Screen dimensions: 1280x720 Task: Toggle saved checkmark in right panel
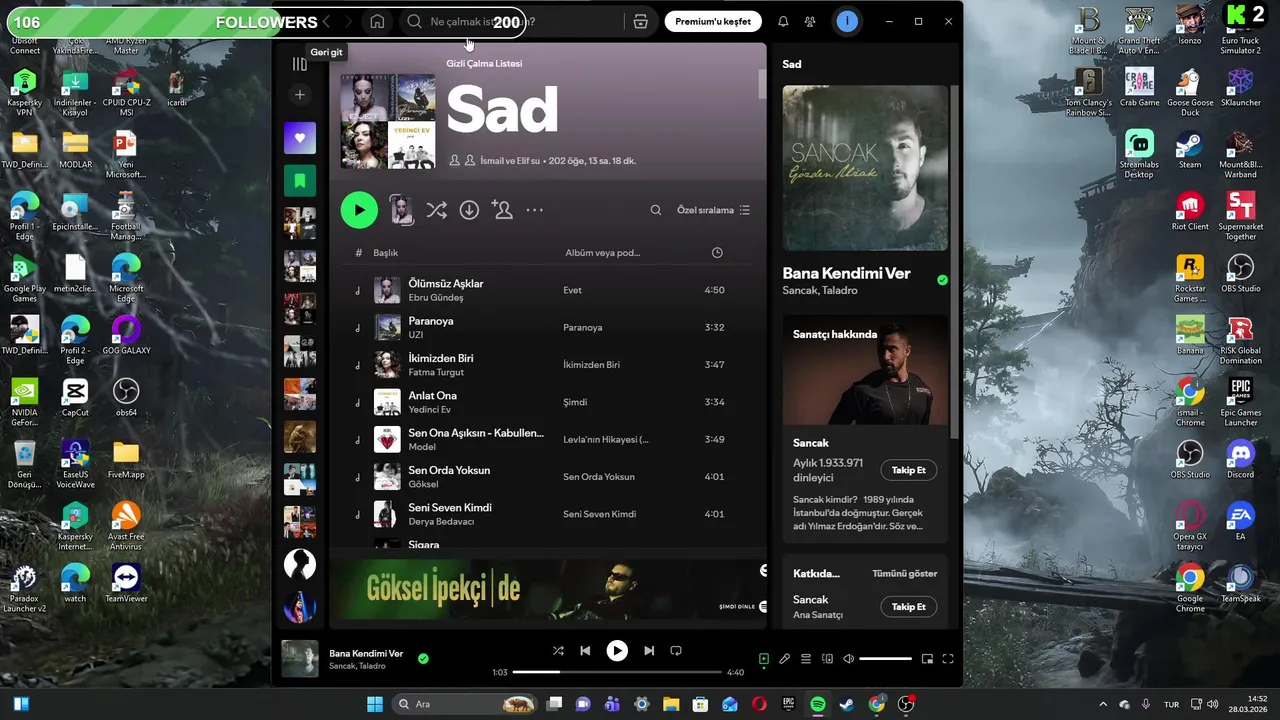point(942,280)
